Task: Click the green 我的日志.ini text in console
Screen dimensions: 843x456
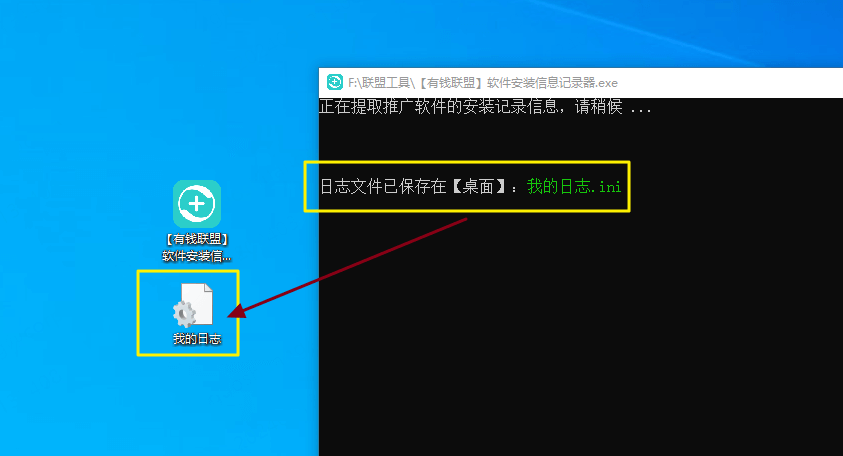Action: pos(574,187)
